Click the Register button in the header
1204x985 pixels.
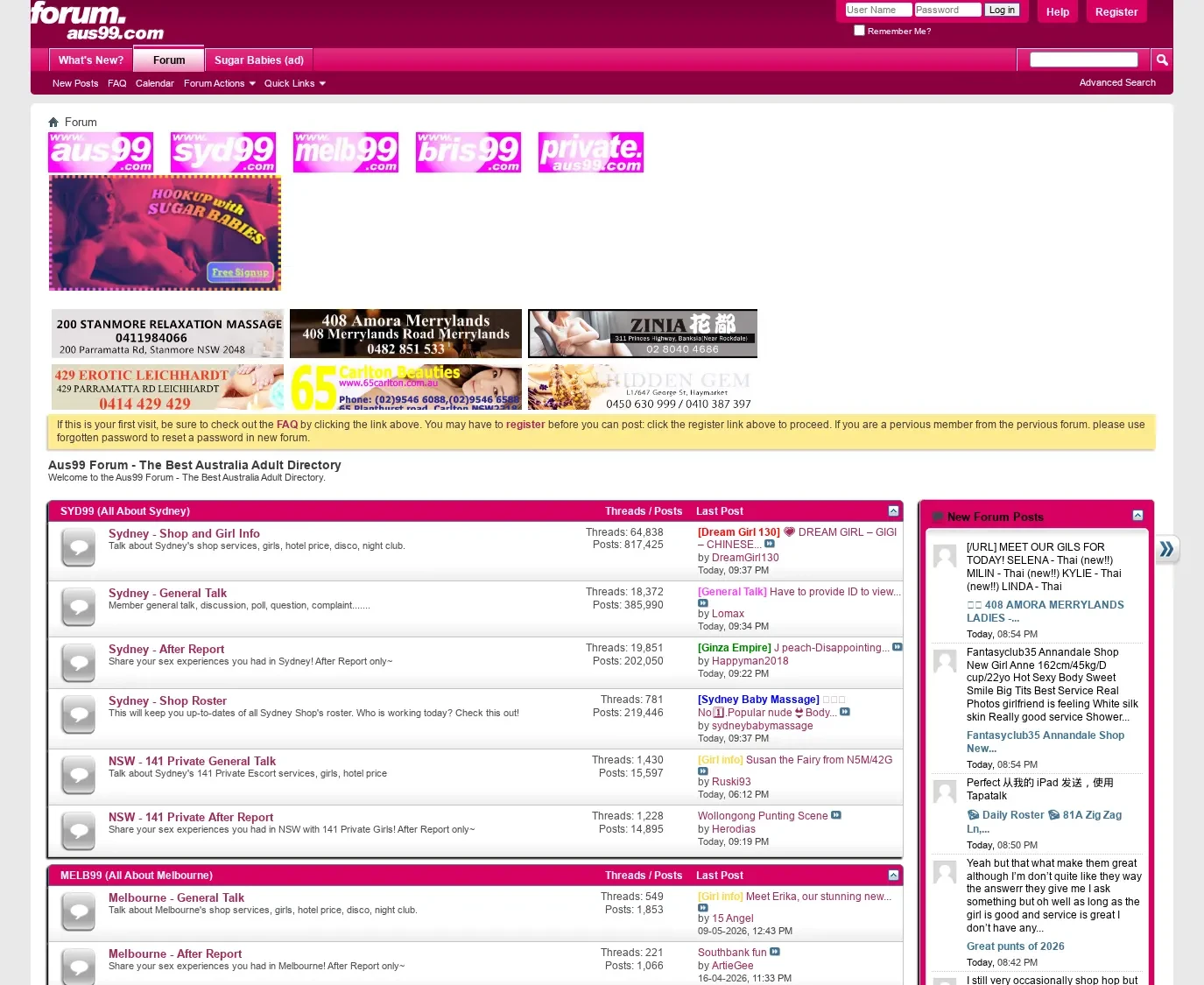1116,12
